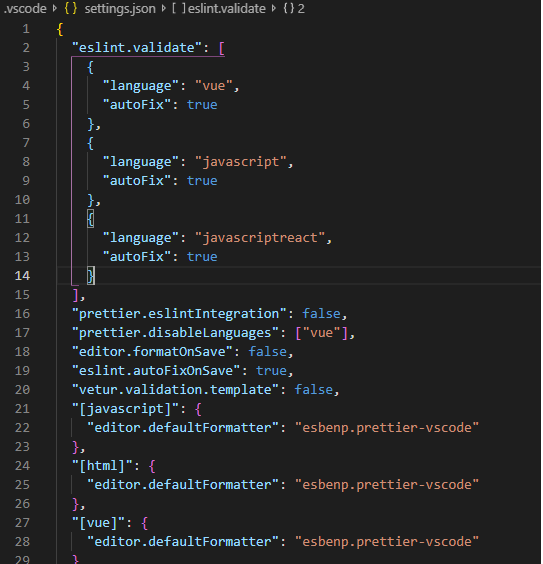Click the "language" key on line 4
543x564 pixels.
pyautogui.click(x=141, y=86)
